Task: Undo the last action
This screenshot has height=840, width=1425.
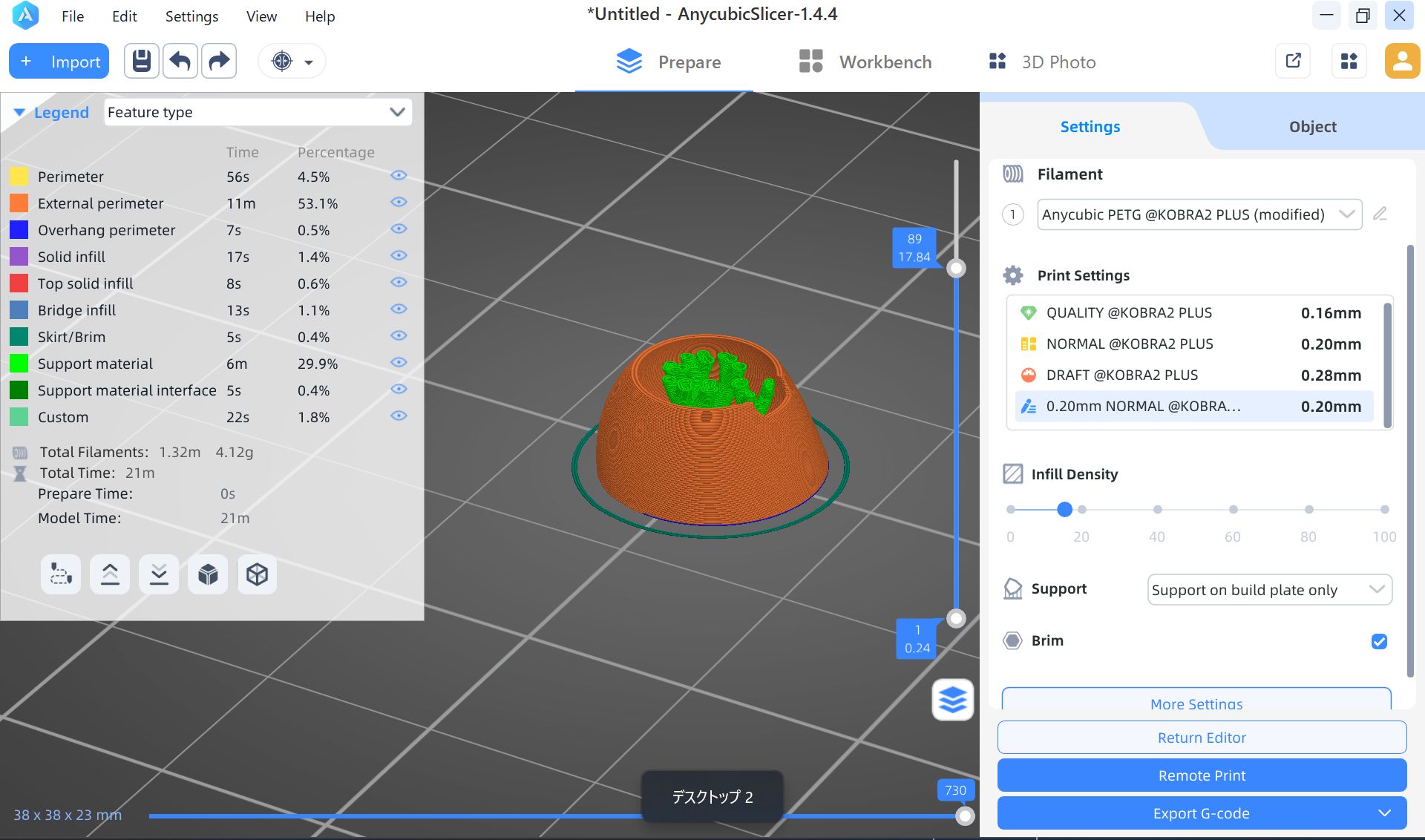Action: click(180, 62)
